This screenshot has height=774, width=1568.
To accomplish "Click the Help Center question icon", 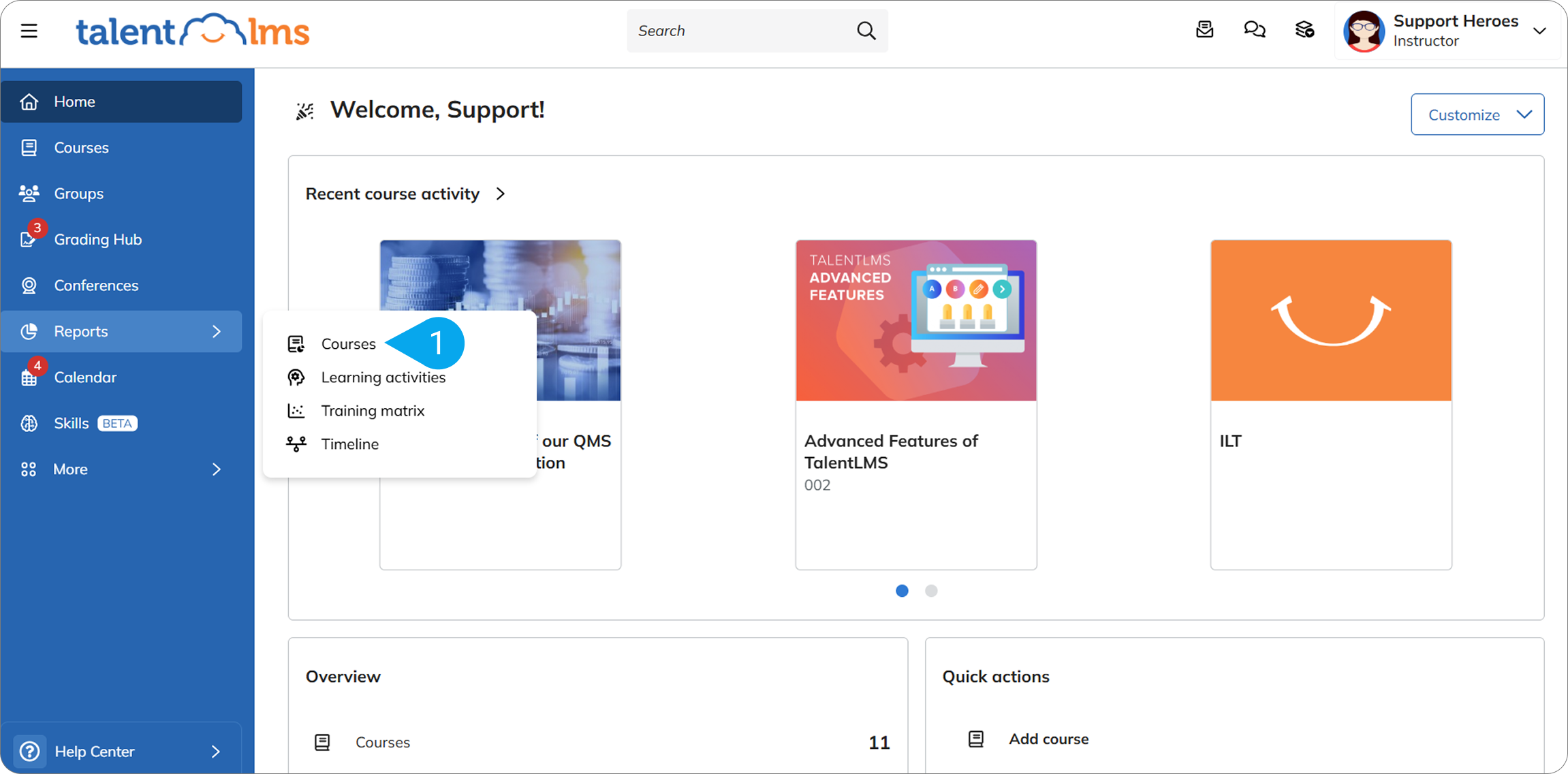I will [29, 752].
